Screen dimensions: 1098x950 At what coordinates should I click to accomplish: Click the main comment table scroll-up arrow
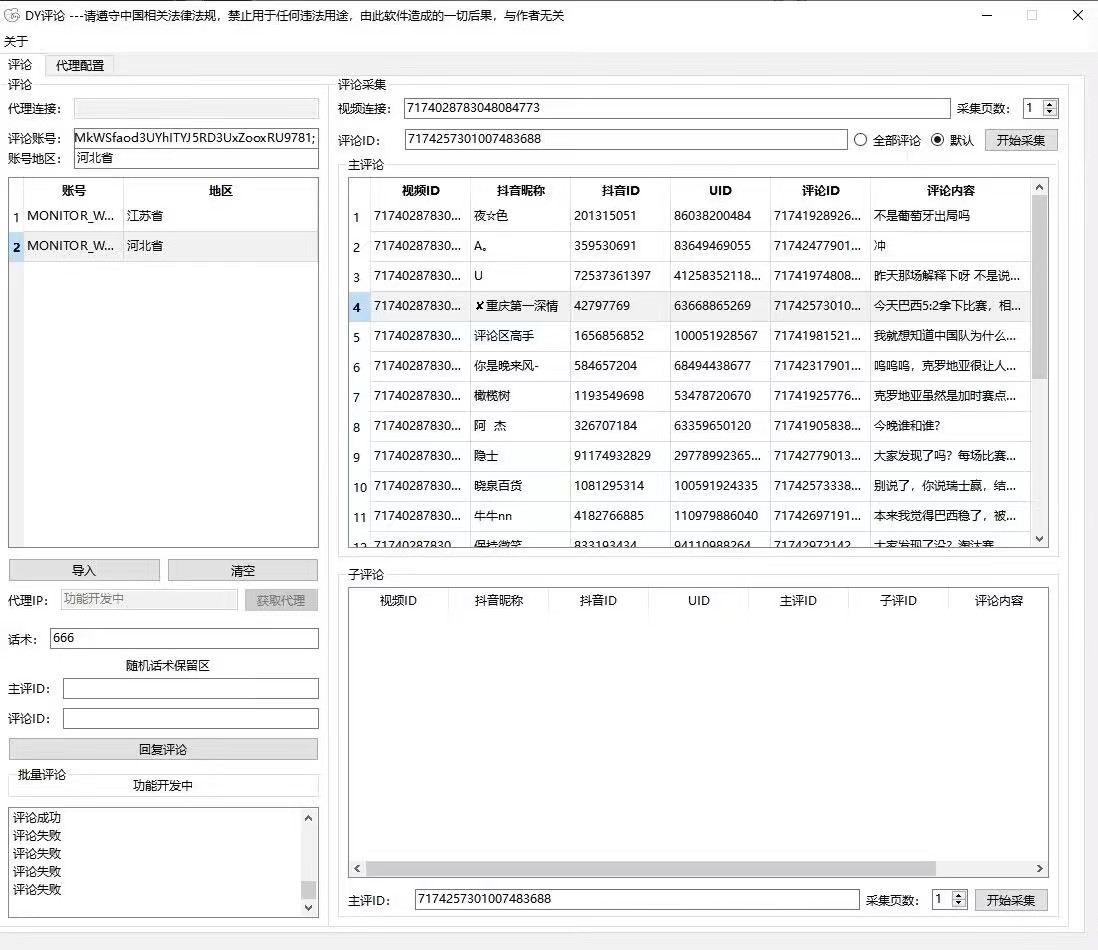coord(1039,187)
